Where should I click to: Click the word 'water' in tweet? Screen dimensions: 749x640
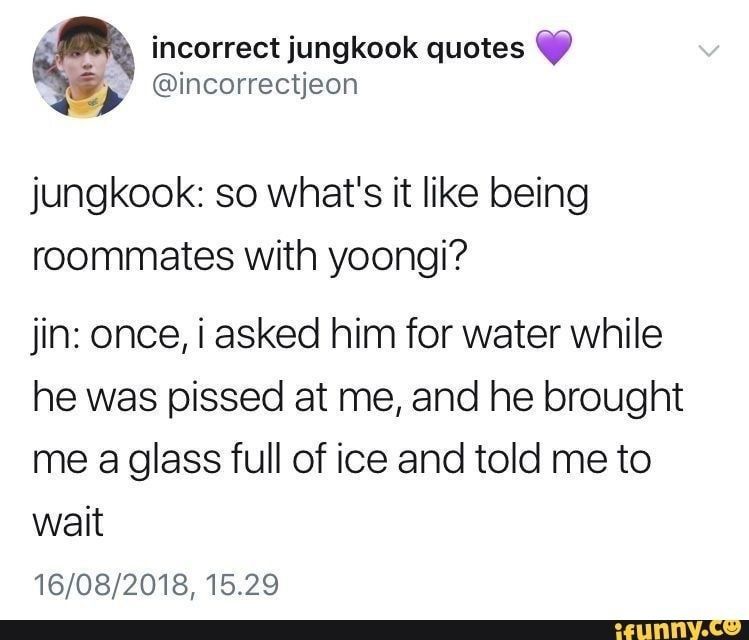[512, 336]
